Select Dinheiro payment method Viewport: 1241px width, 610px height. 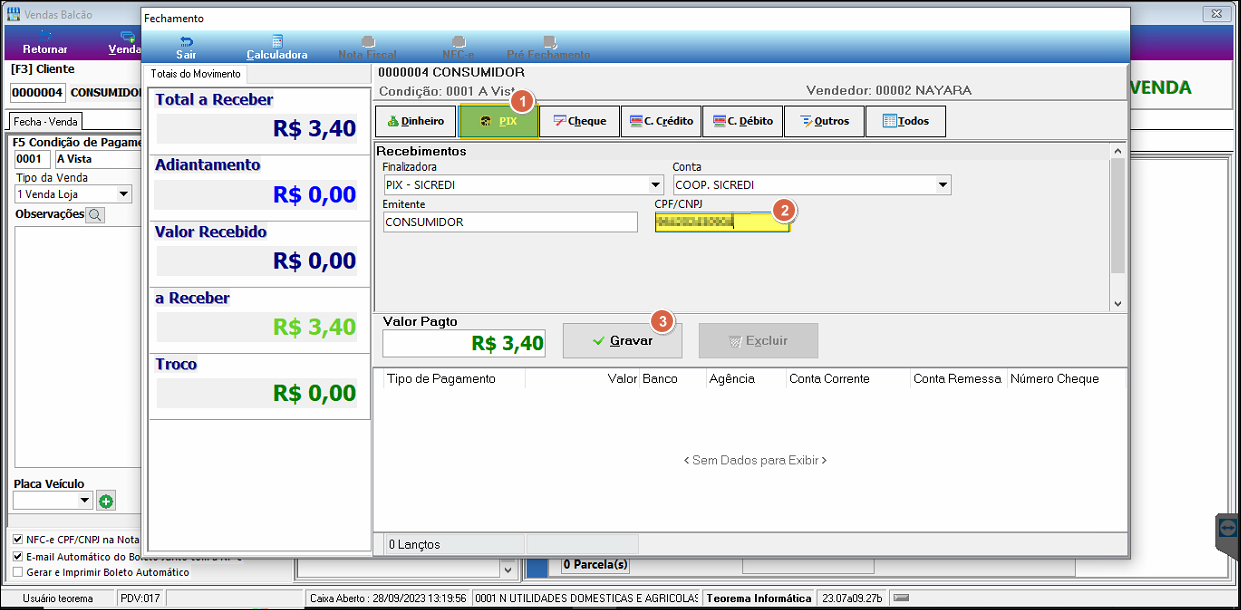coord(415,121)
